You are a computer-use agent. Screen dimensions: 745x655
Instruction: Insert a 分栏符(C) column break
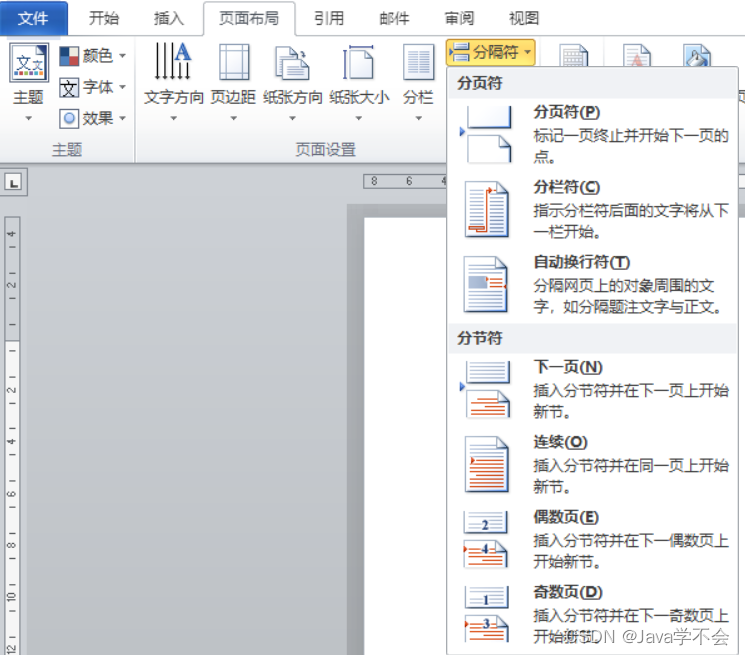tap(592, 209)
